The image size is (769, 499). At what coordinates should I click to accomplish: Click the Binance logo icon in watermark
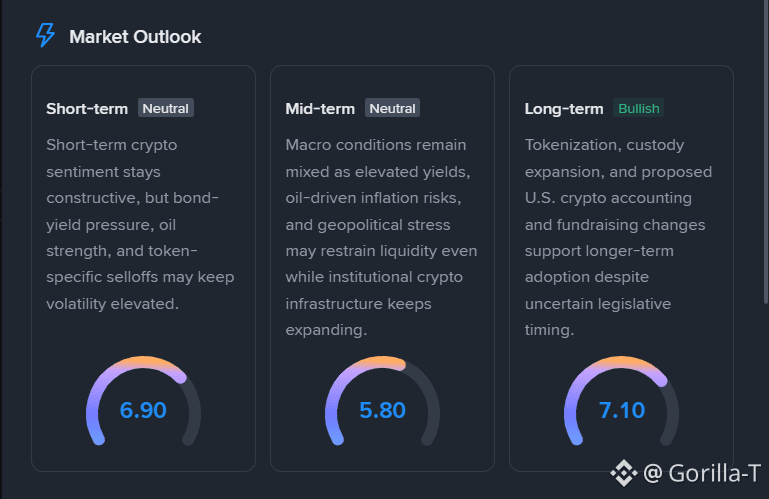(624, 473)
